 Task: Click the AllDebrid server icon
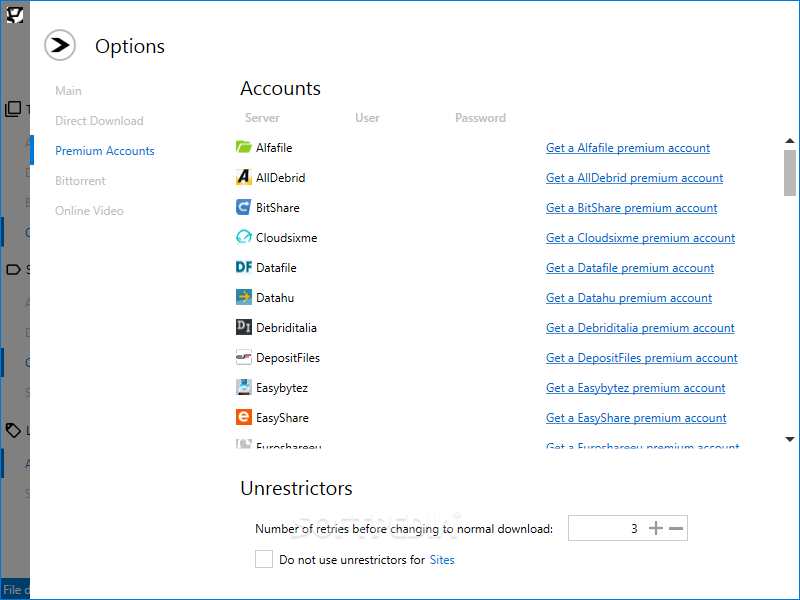click(243, 177)
